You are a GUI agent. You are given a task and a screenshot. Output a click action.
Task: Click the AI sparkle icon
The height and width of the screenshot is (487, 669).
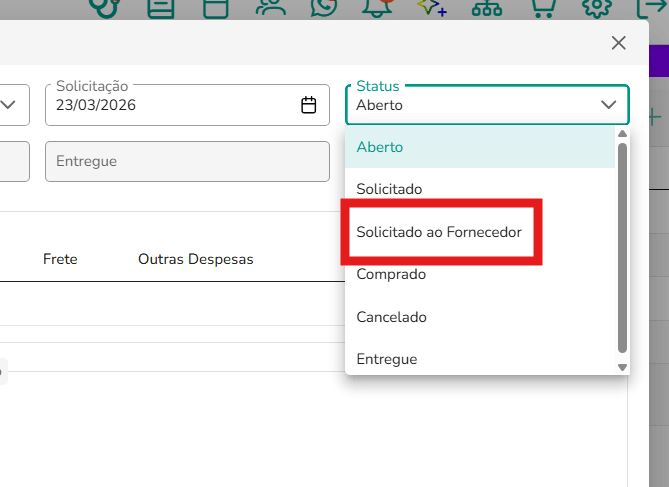pyautogui.click(x=432, y=8)
